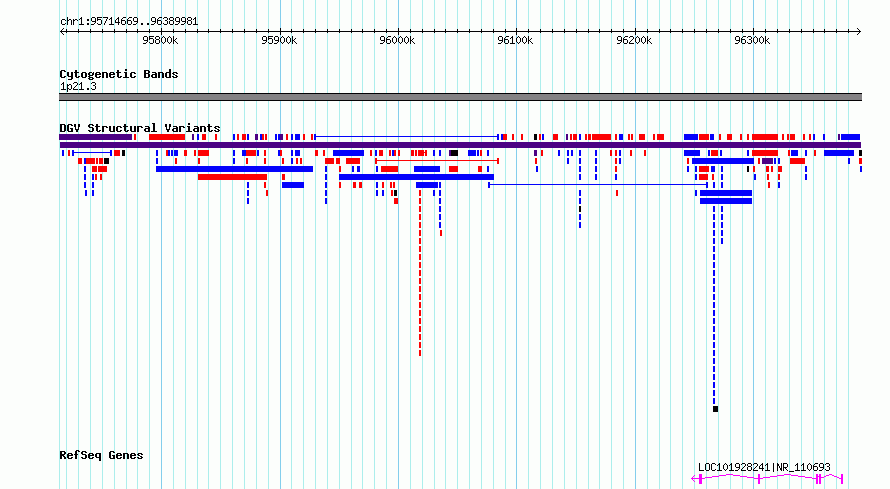Screen dimensions: 890x489
Task: Click the wide red variant bar below the 95800k-95900k blue bar
Action: [x=232, y=177]
